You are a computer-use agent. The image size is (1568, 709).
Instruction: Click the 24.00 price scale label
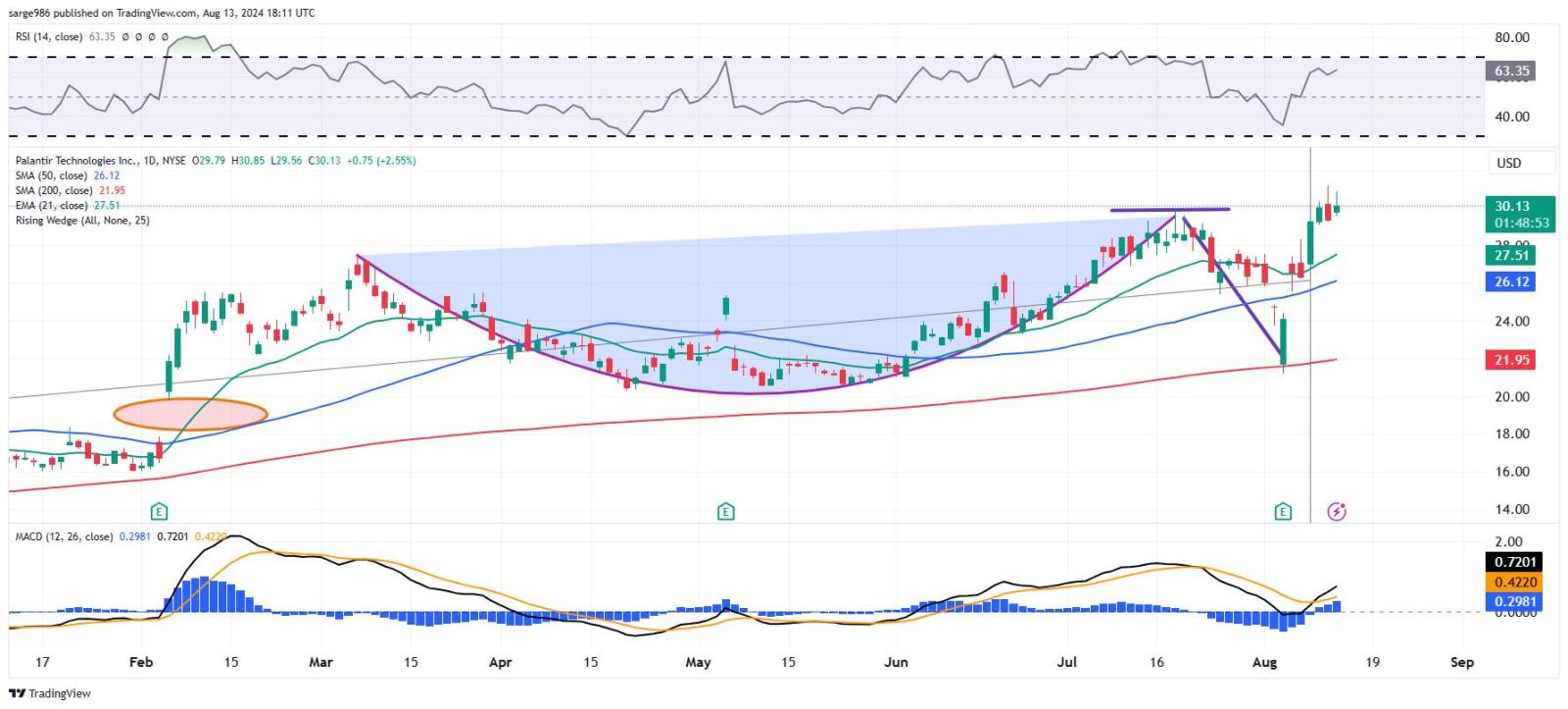point(1511,321)
